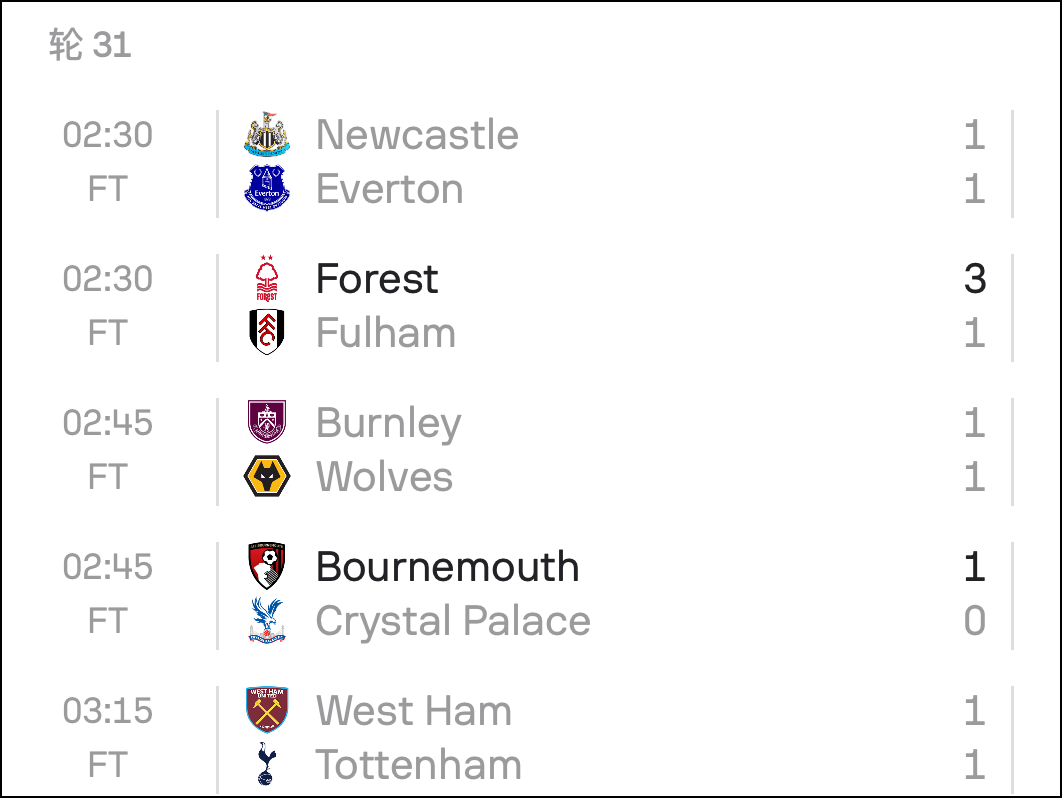Click the 03:15 West Ham kickoff time
Image resolution: width=1062 pixels, height=798 pixels.
[108, 711]
